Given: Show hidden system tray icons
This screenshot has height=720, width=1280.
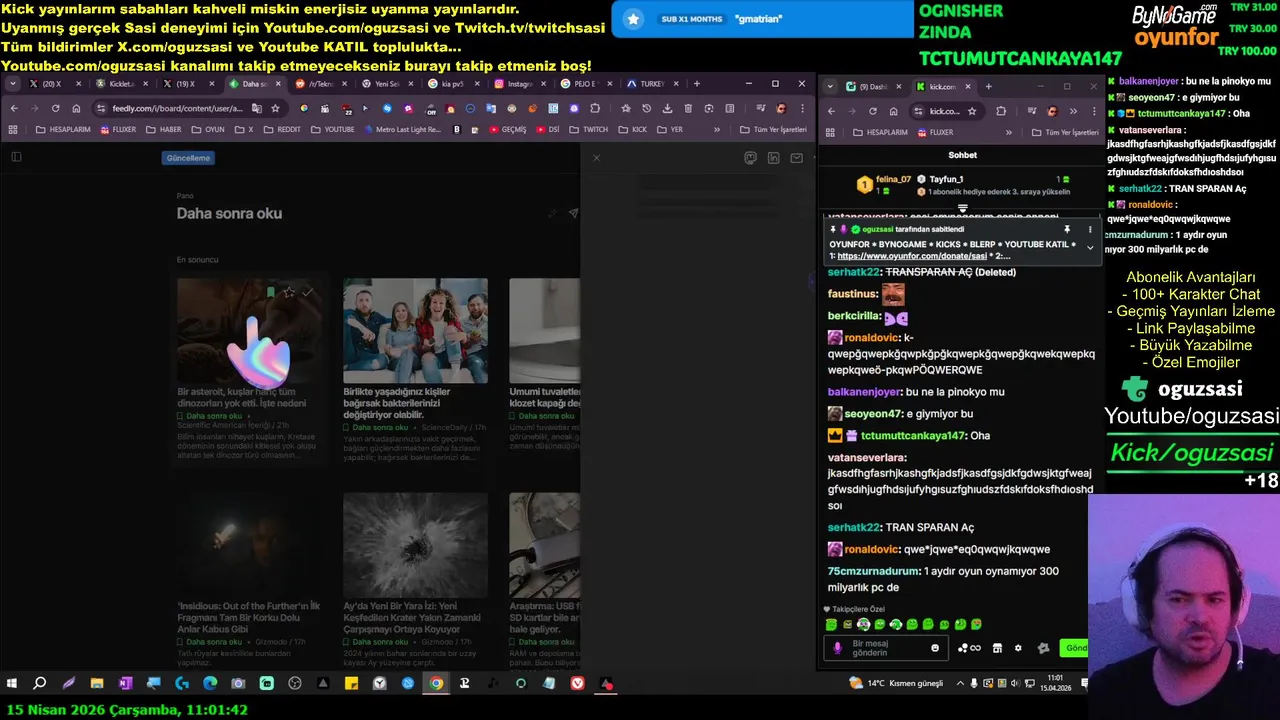Looking at the screenshot, I should pyautogui.click(x=960, y=684).
